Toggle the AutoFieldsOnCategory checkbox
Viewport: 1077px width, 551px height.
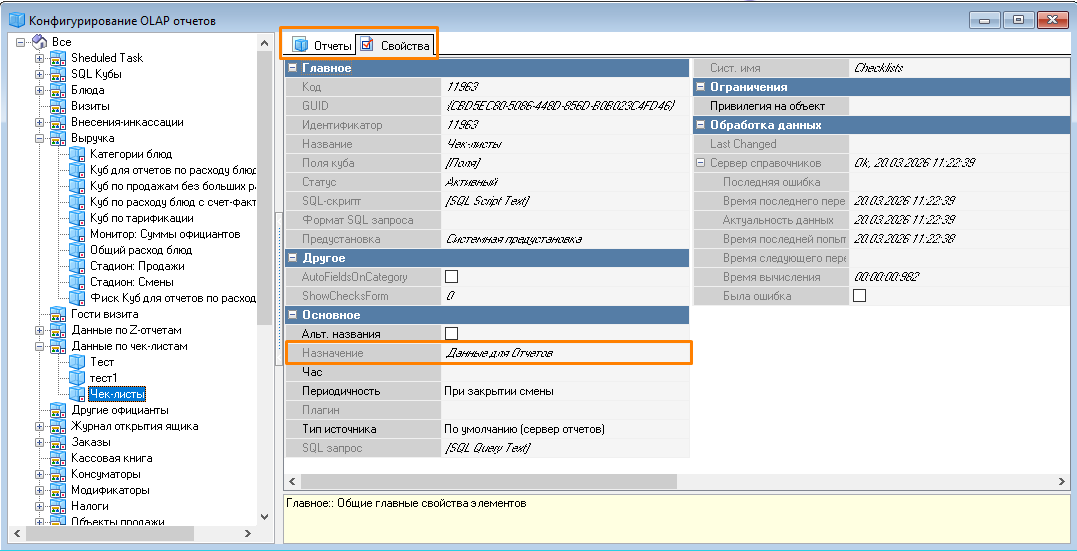point(452,277)
